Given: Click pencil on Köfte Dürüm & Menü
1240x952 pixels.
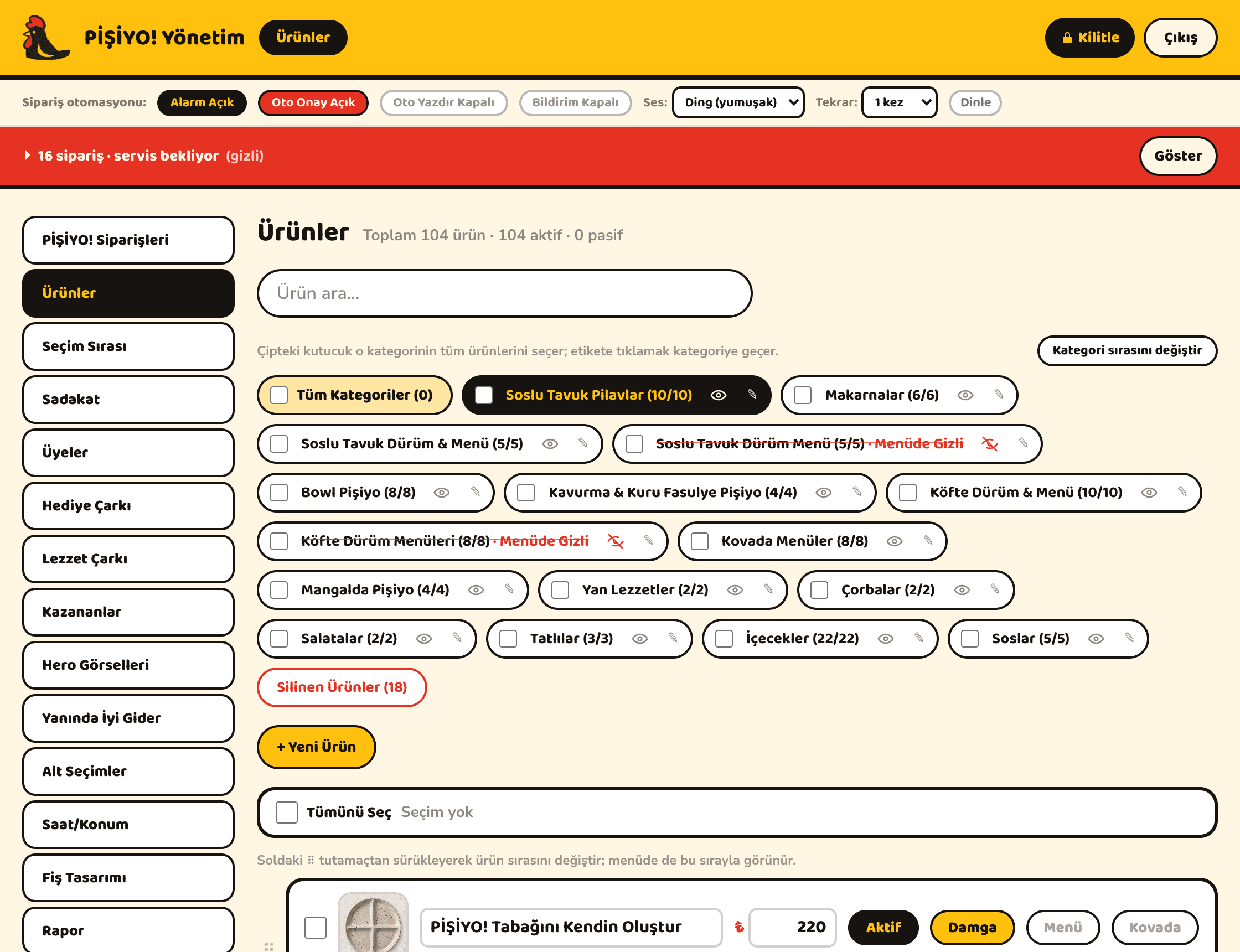Looking at the screenshot, I should pos(1182,492).
